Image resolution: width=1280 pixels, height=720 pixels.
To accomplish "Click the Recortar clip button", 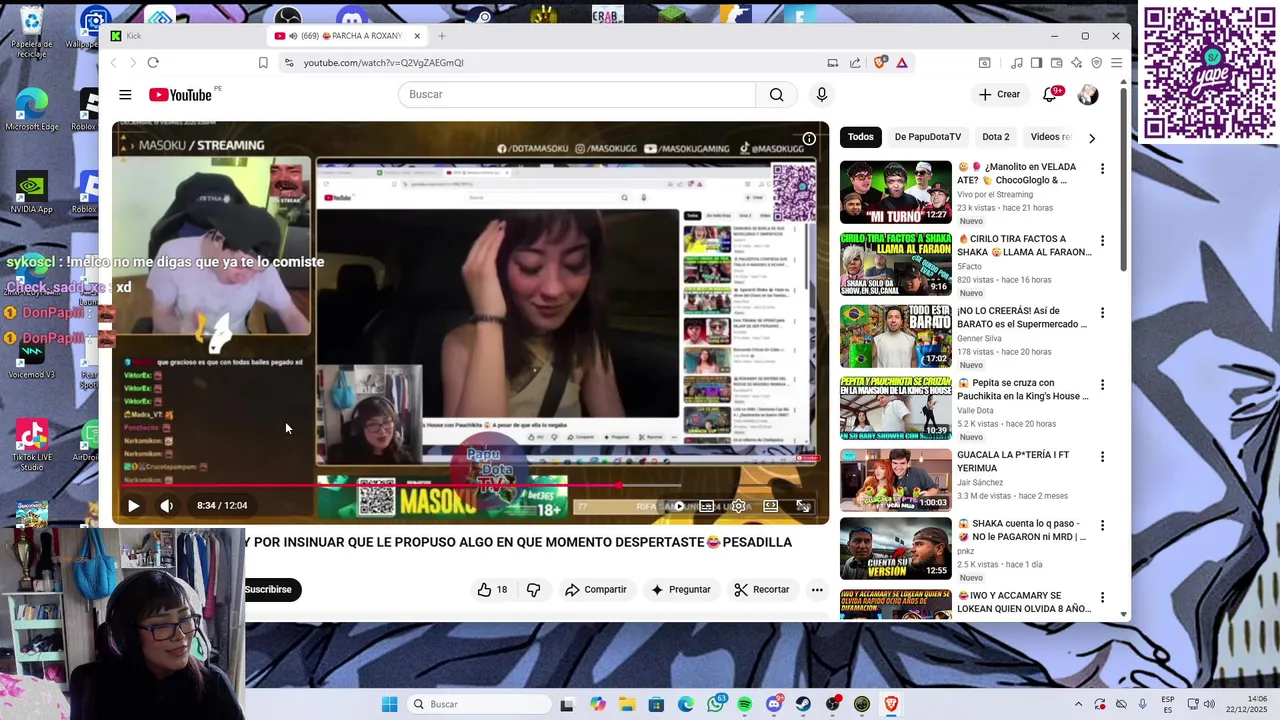I will (761, 590).
